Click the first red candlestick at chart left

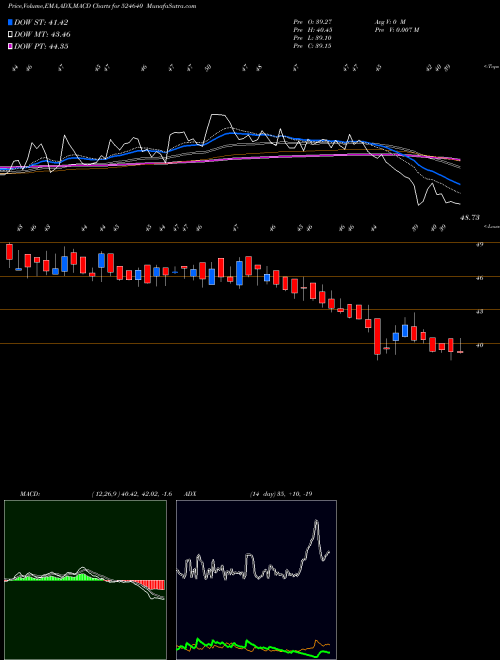coord(9,252)
